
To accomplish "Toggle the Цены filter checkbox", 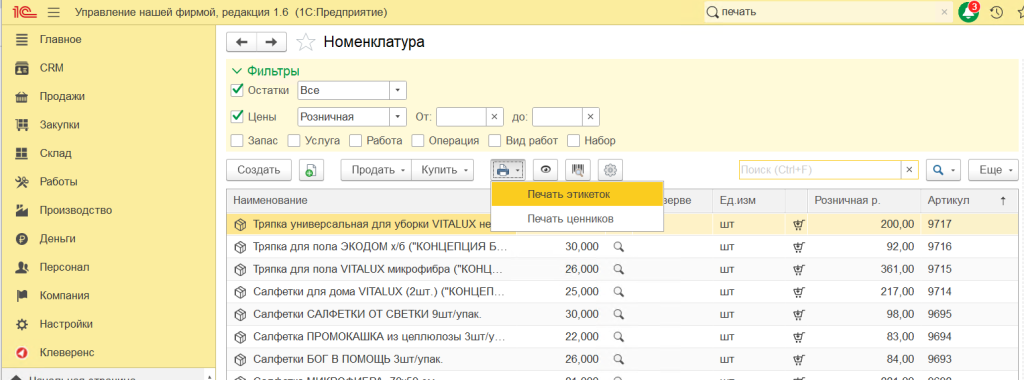I will pyautogui.click(x=238, y=117).
